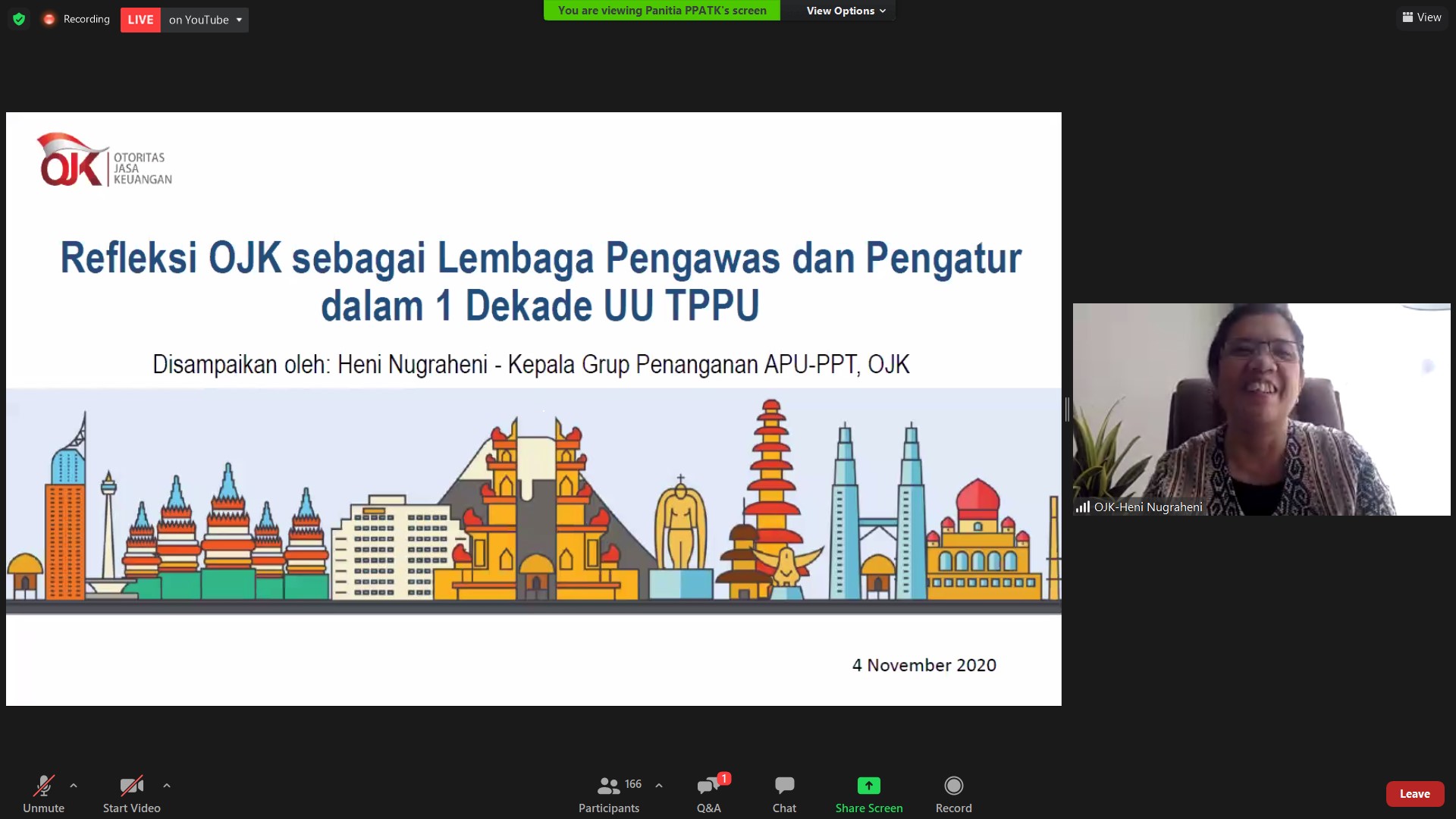Leave the meeting

1415,794
